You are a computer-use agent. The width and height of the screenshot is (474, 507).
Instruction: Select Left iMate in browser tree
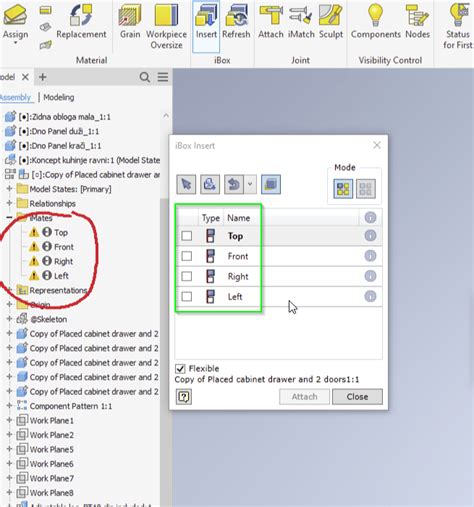click(61, 276)
